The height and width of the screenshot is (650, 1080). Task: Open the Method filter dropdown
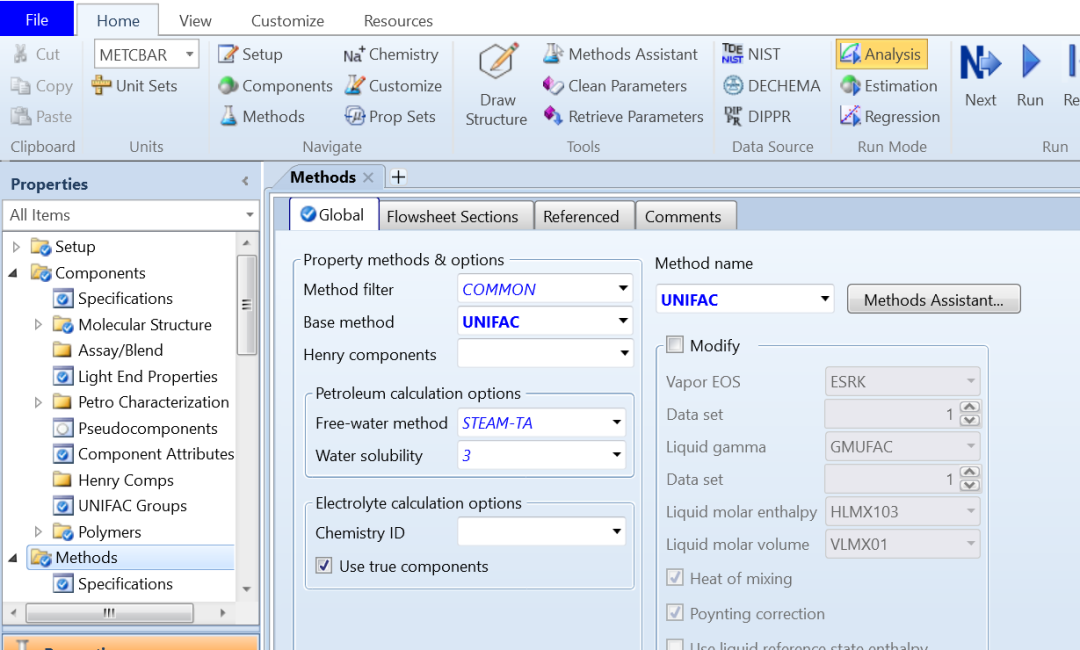pos(623,289)
